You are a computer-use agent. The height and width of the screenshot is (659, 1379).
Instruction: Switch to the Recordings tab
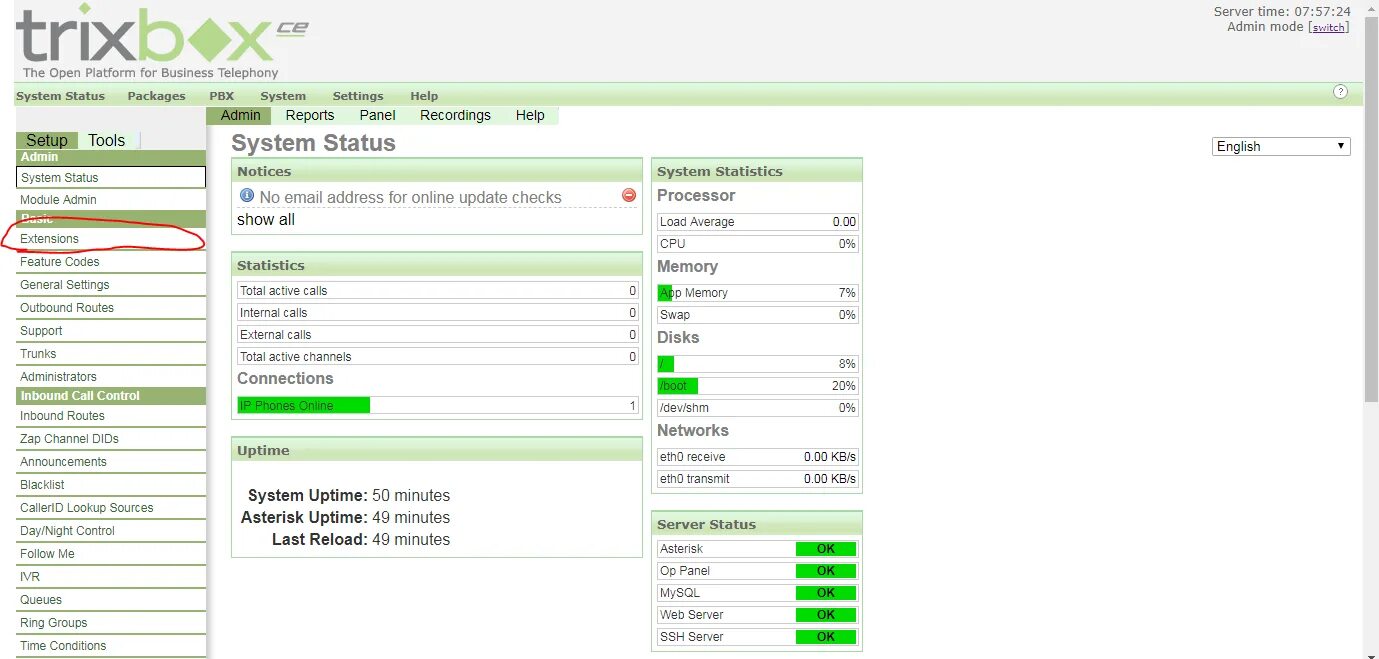[455, 115]
